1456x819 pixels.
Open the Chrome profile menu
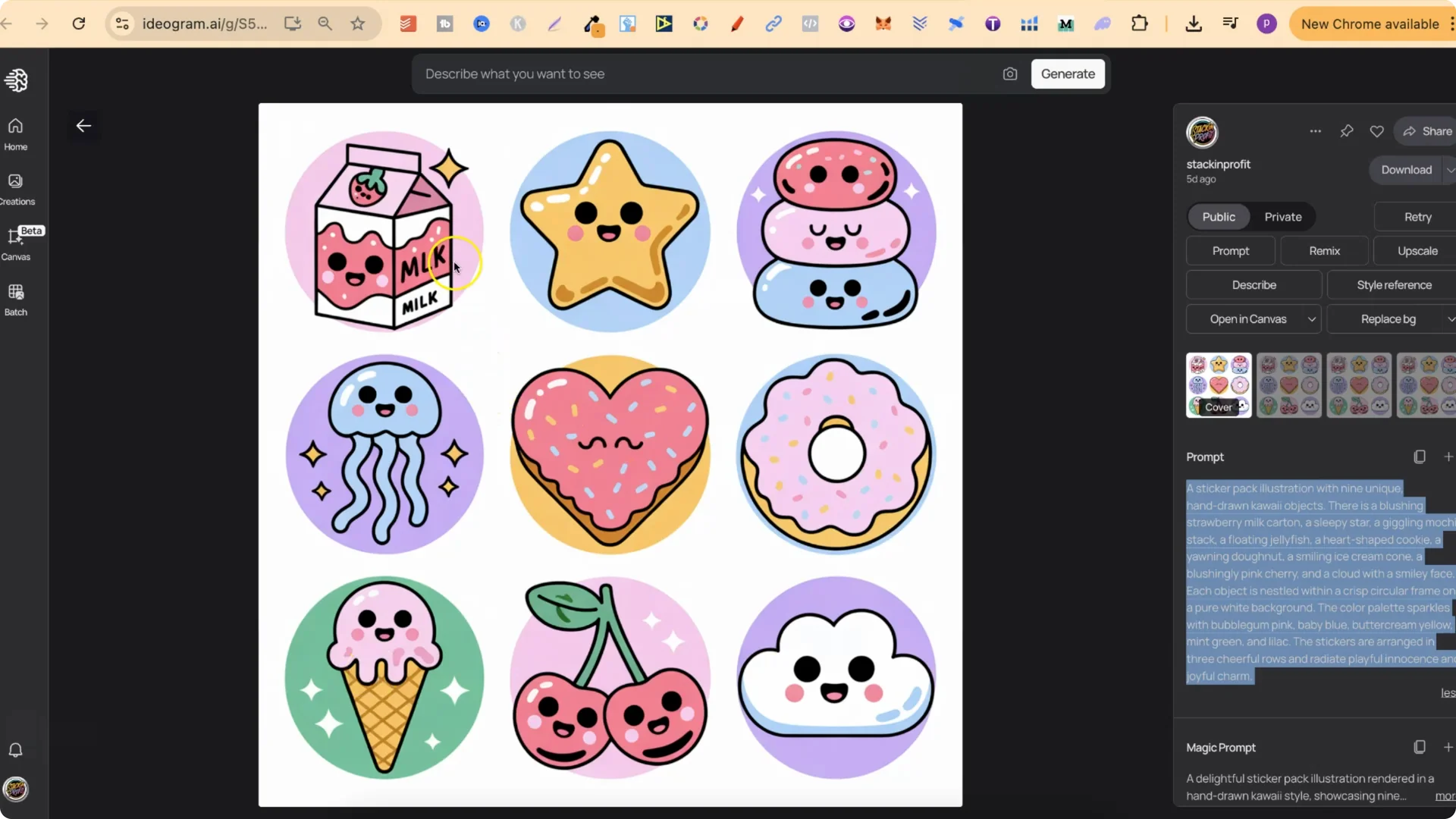tap(1266, 24)
